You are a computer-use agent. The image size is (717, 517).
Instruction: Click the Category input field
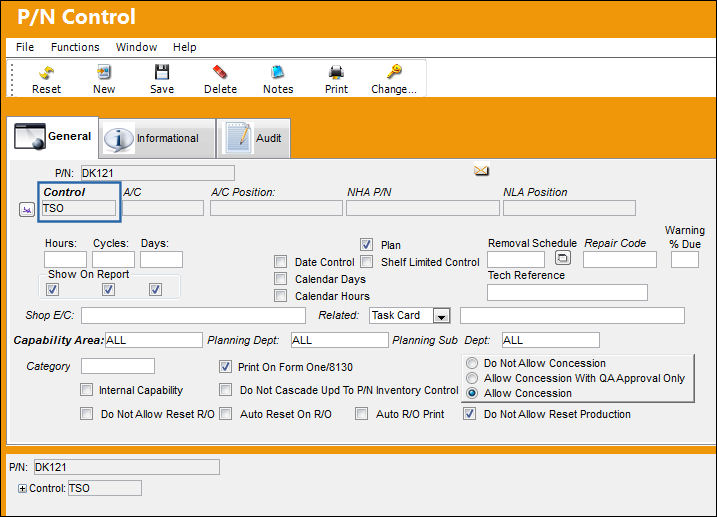(x=118, y=366)
